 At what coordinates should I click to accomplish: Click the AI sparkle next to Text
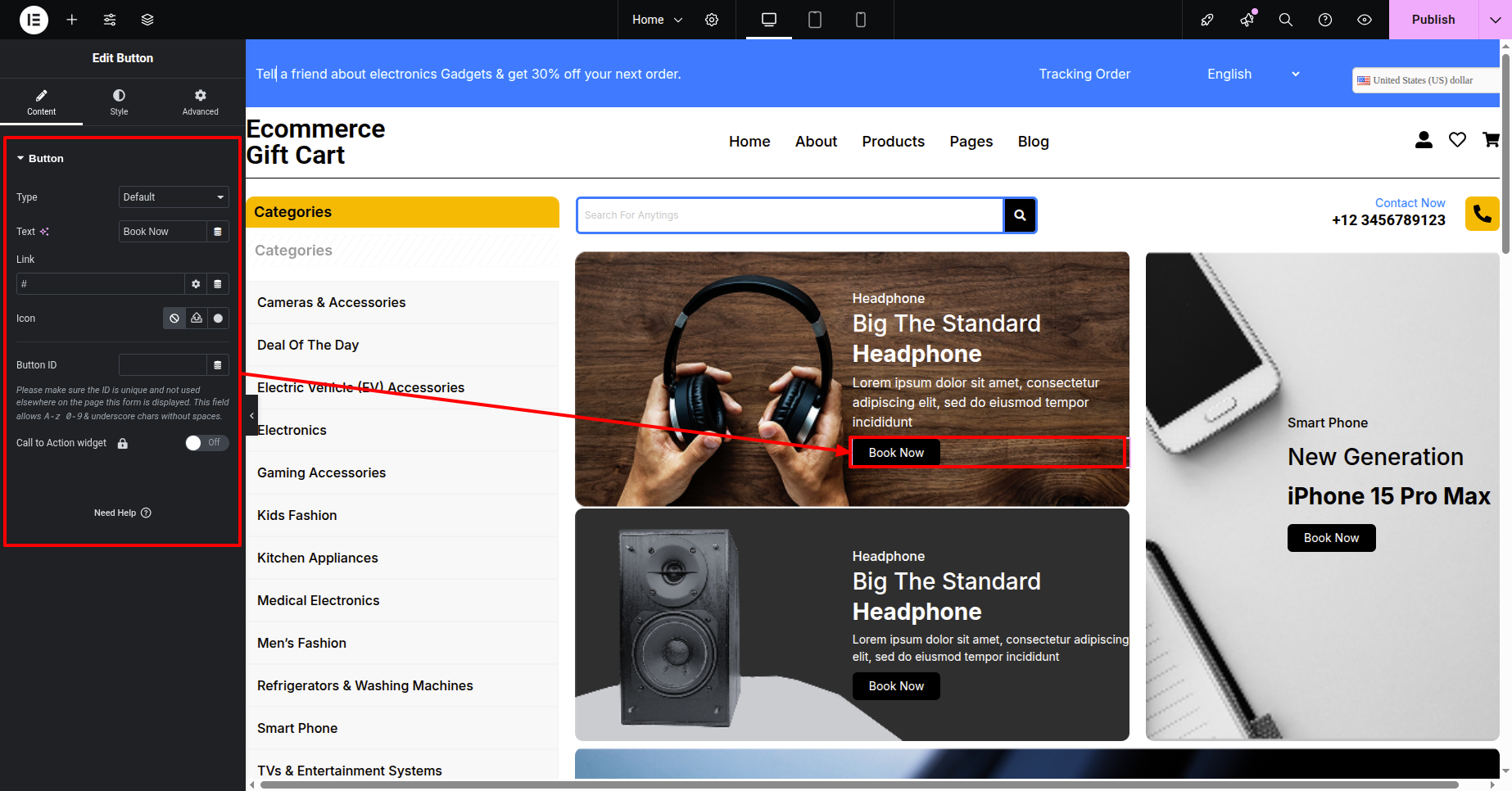(44, 232)
